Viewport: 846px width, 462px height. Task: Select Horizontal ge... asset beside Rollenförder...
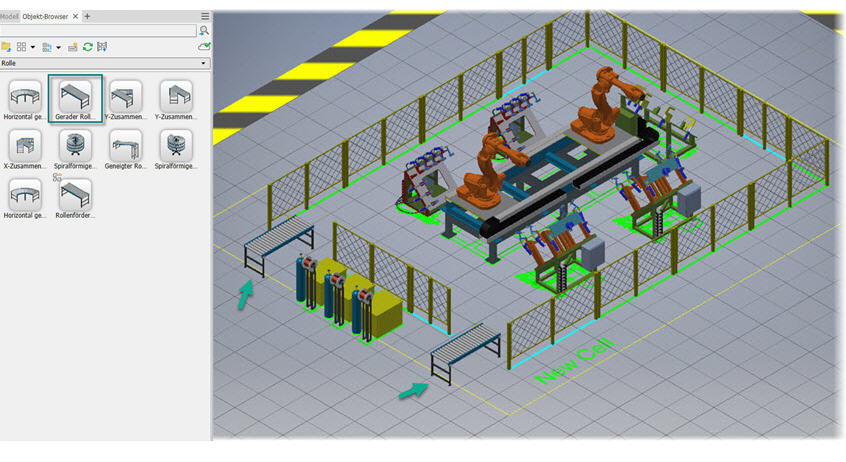[25, 199]
